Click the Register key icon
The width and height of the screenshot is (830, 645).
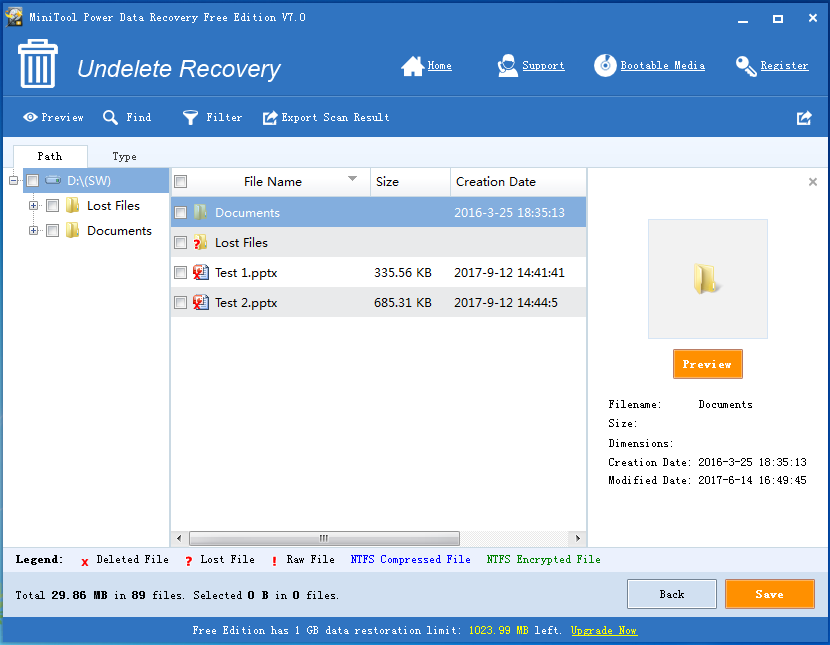pyautogui.click(x=746, y=66)
